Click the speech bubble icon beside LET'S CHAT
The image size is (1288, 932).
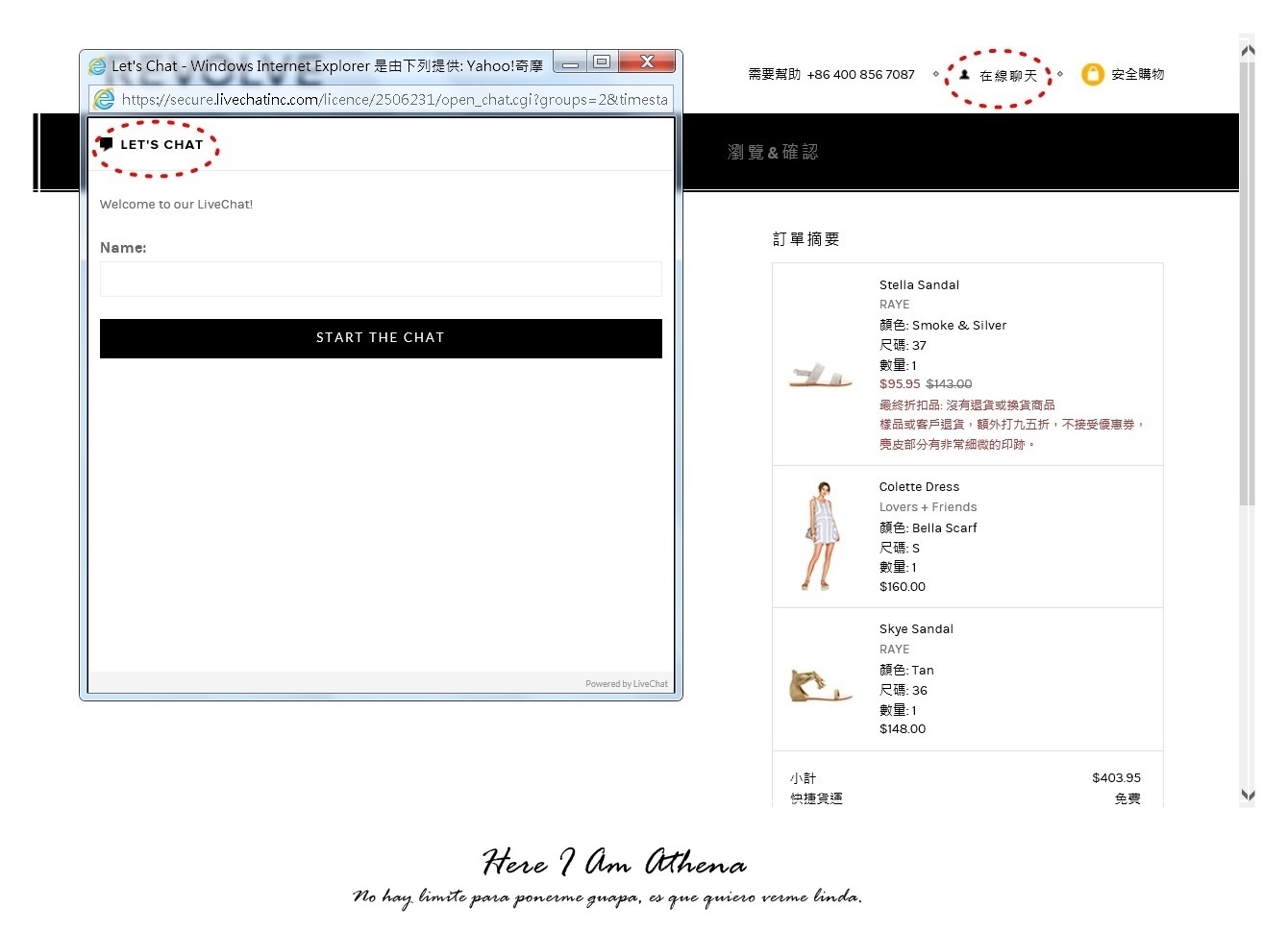click(x=107, y=144)
